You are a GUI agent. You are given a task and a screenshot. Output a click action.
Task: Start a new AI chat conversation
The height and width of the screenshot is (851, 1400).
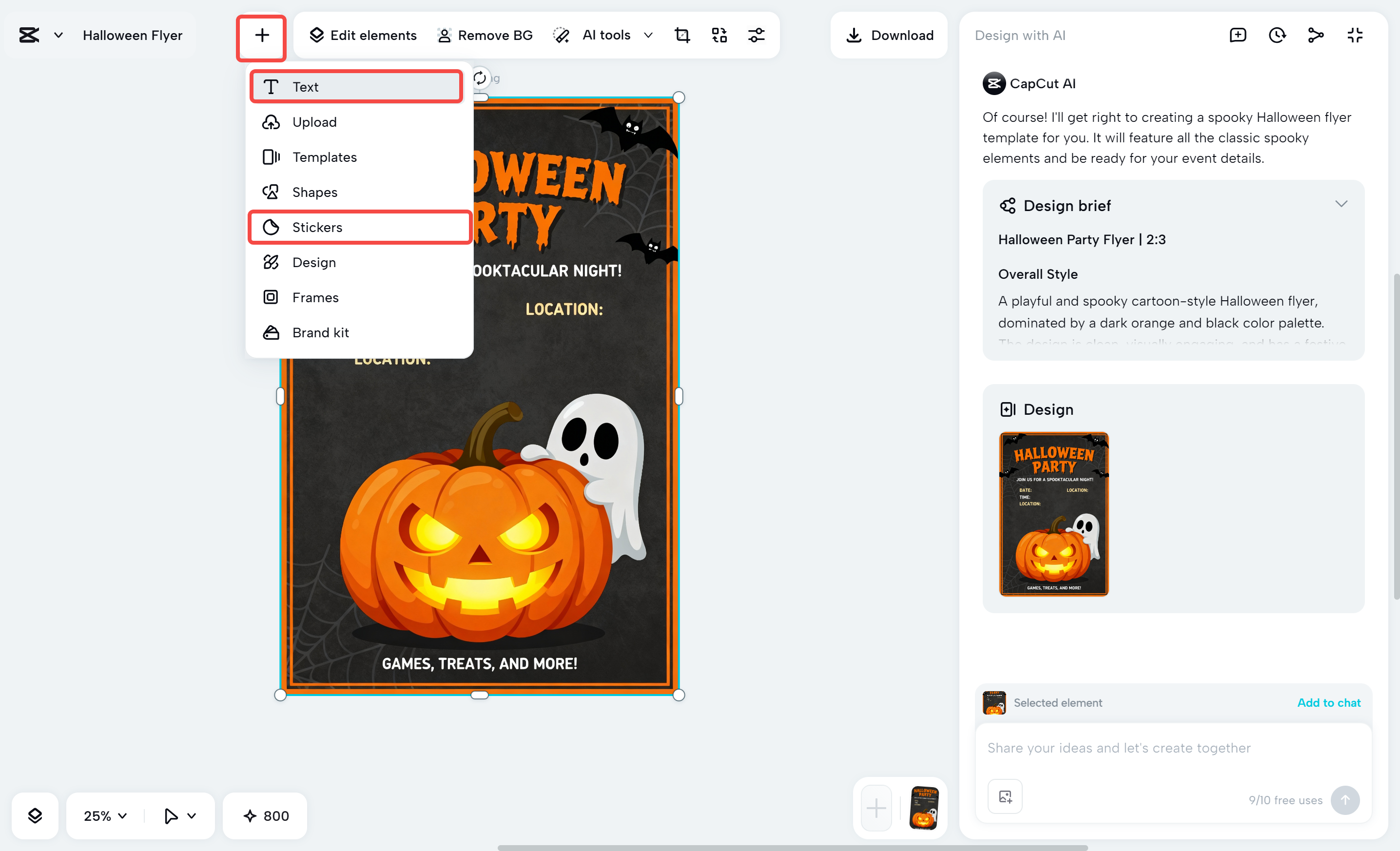[x=1238, y=35]
